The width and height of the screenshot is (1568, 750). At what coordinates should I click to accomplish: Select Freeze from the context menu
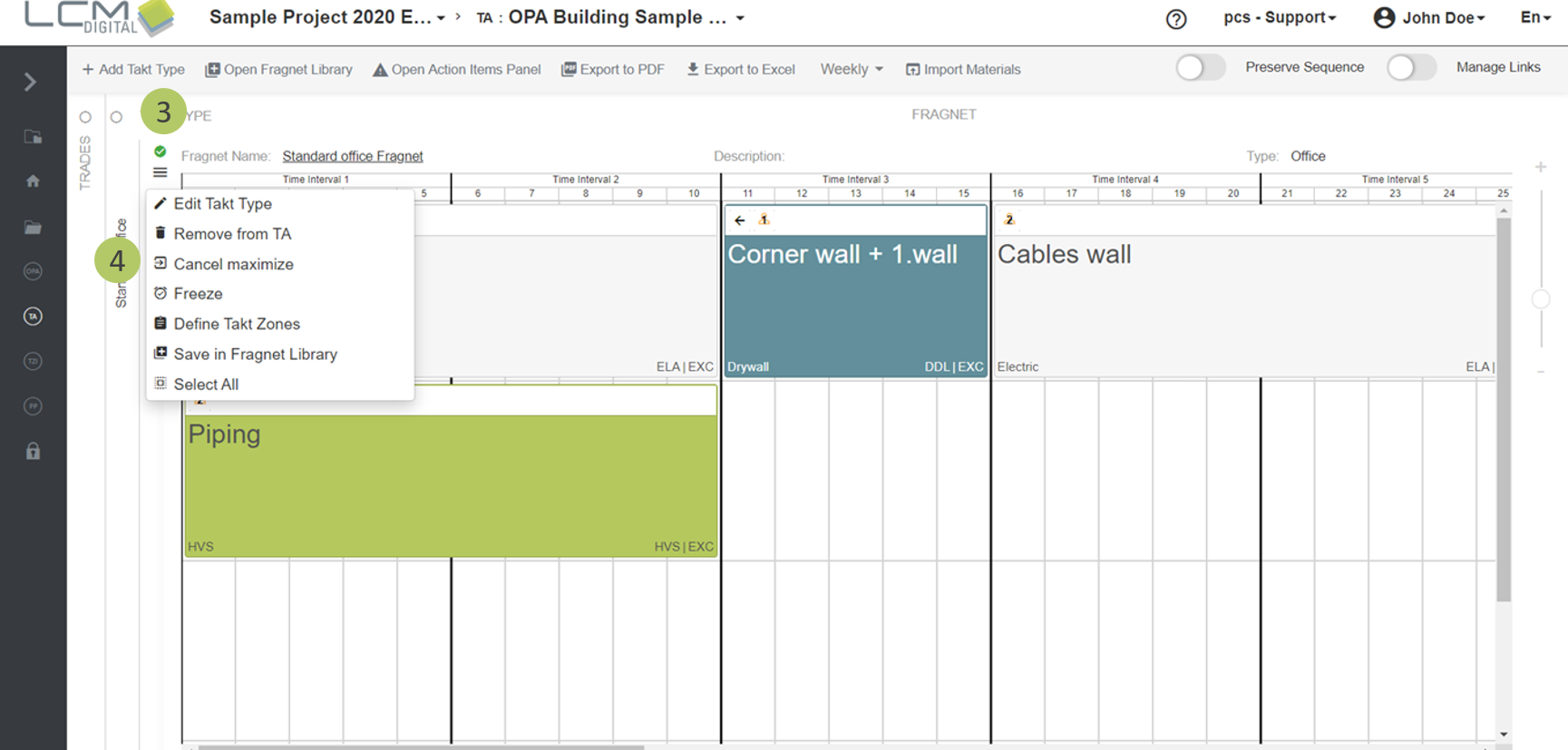(198, 294)
